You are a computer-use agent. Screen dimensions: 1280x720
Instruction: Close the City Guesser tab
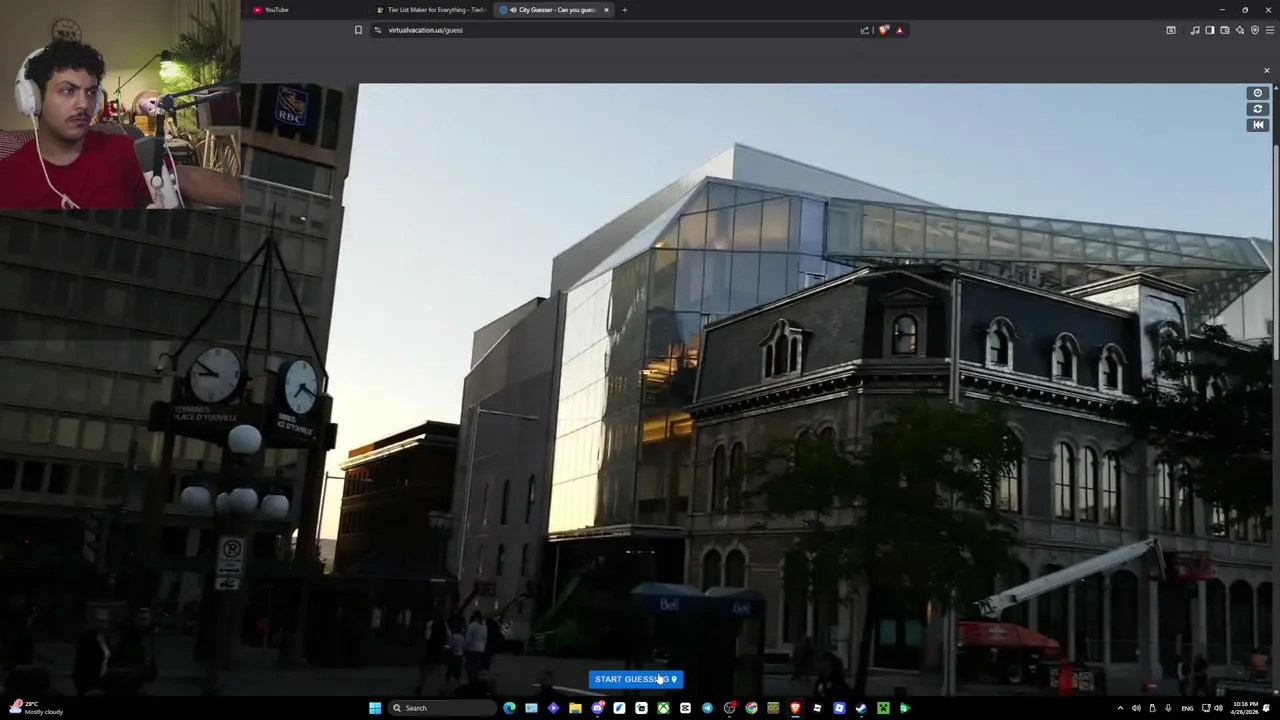[x=606, y=10]
